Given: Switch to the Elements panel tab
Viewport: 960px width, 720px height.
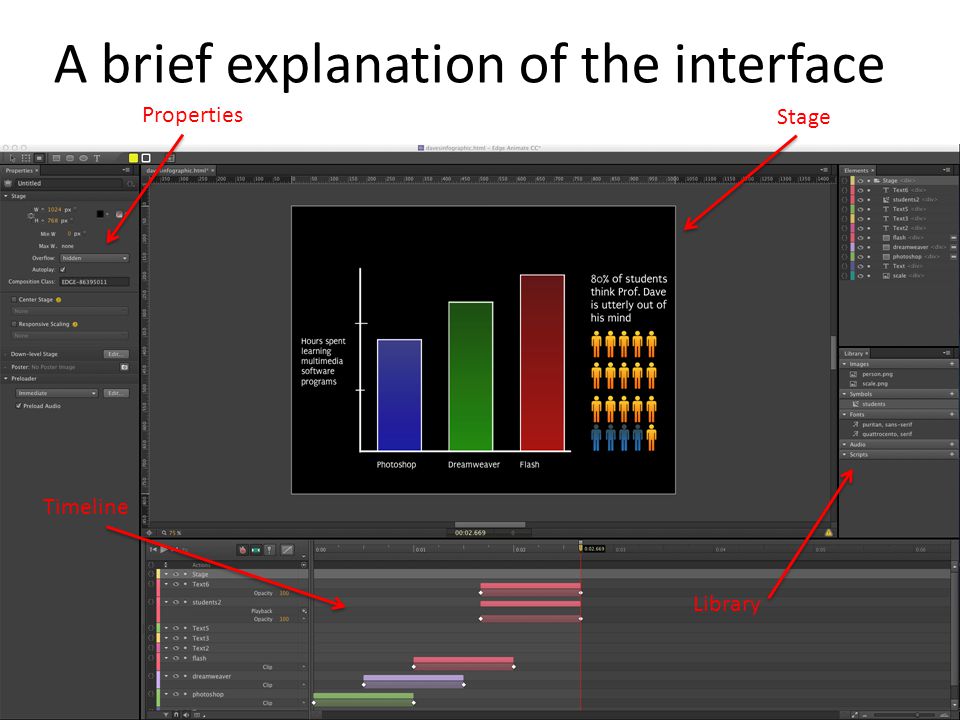Looking at the screenshot, I should pyautogui.click(x=857, y=170).
